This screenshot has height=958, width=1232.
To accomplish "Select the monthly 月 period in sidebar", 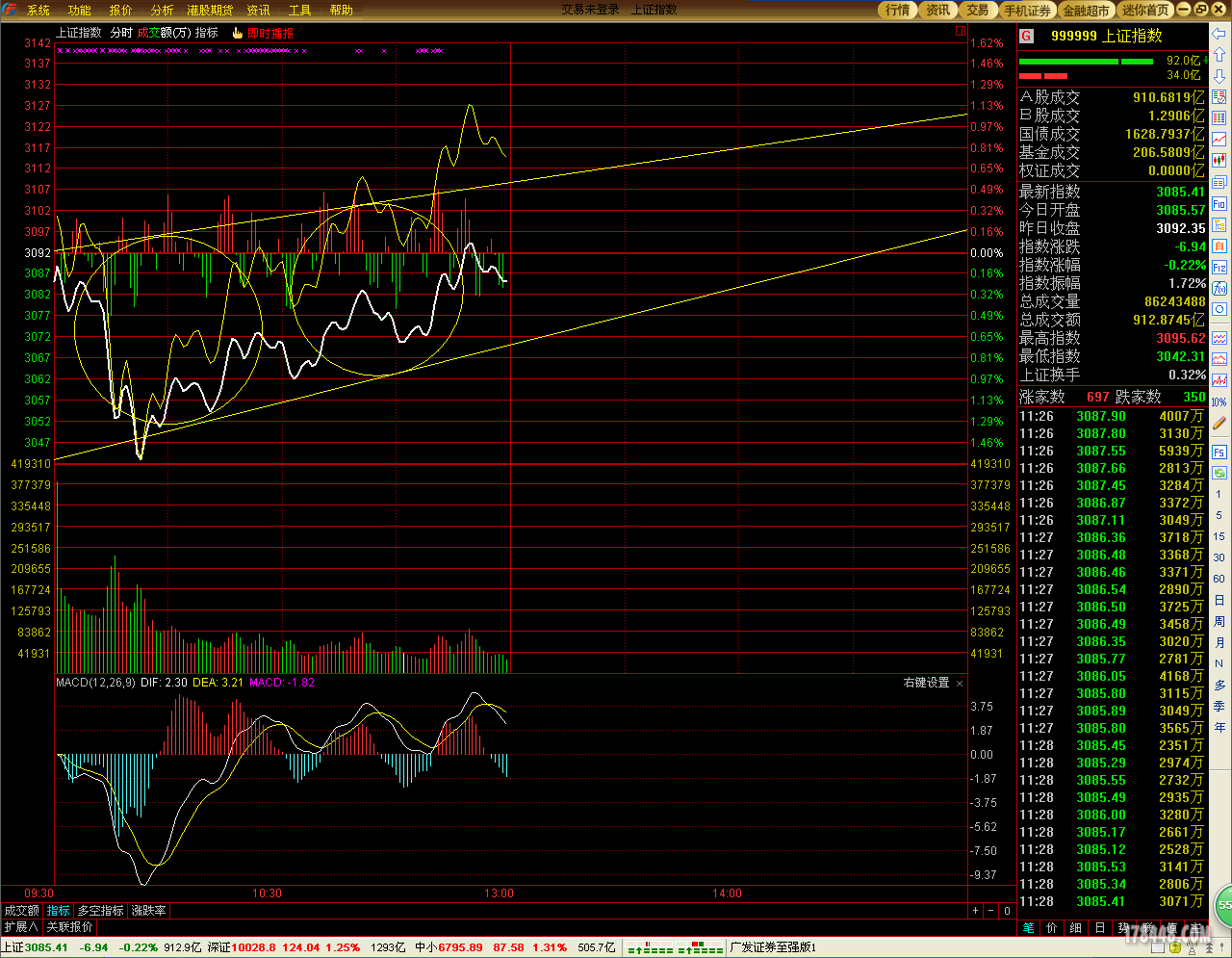I will click(x=1219, y=642).
